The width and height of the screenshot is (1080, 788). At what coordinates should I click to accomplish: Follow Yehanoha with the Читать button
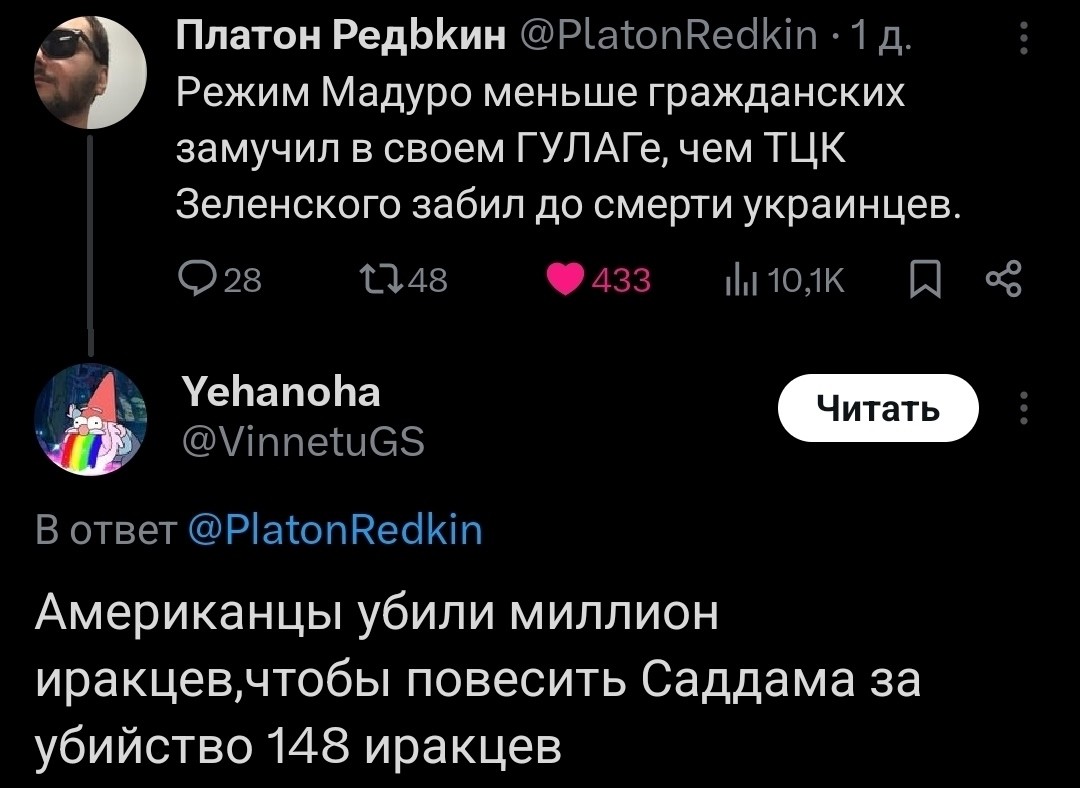[x=877, y=408]
